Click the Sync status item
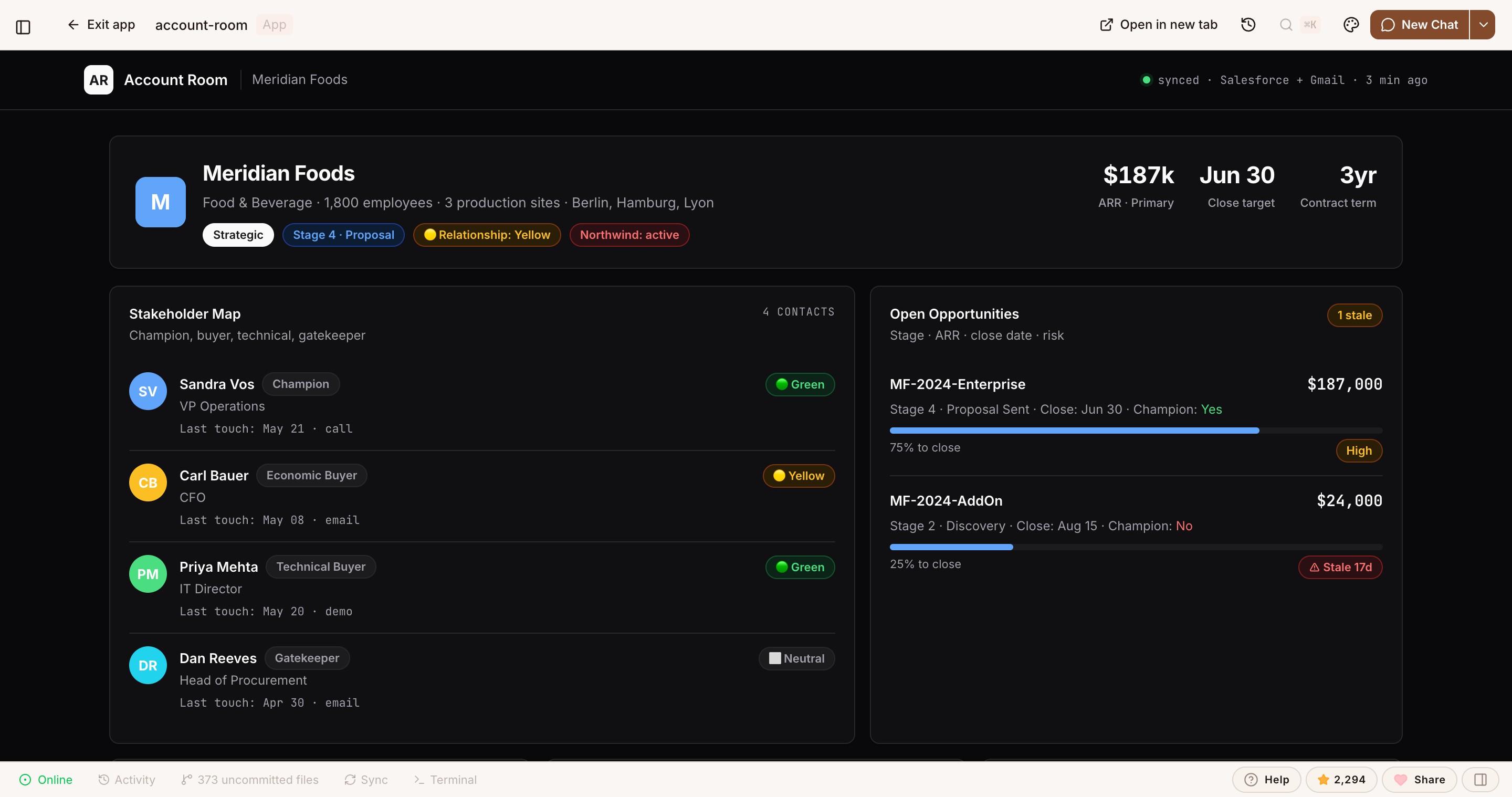 (366, 780)
